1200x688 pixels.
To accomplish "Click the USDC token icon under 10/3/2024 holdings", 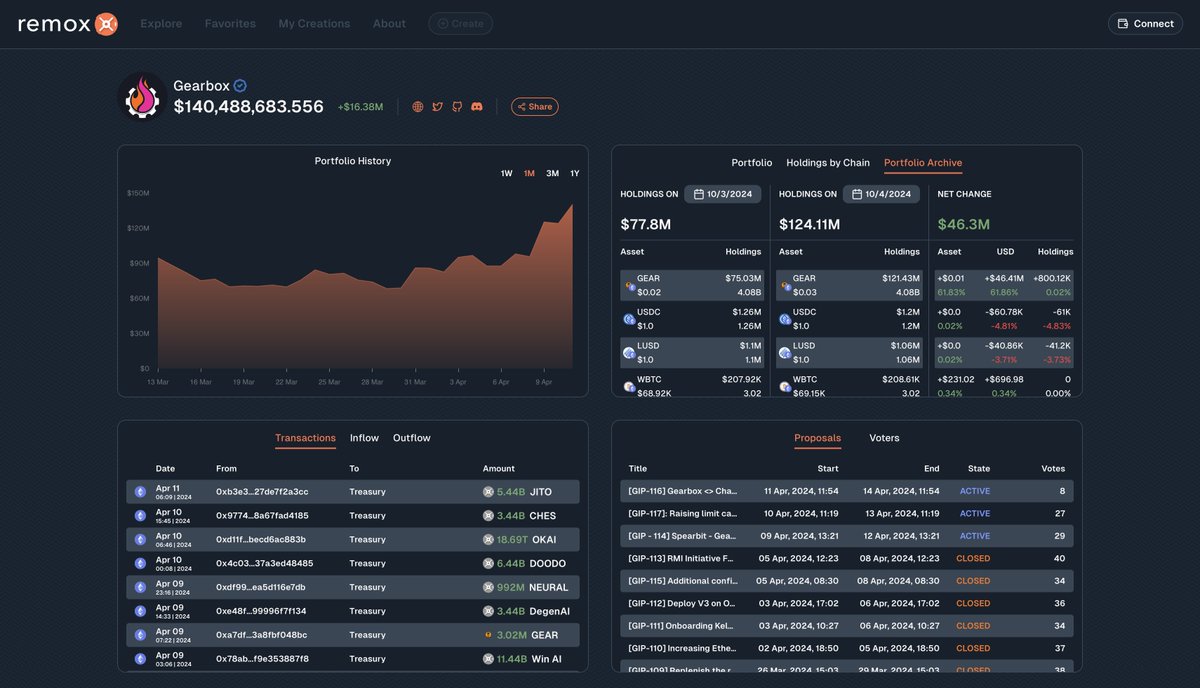I will point(630,319).
